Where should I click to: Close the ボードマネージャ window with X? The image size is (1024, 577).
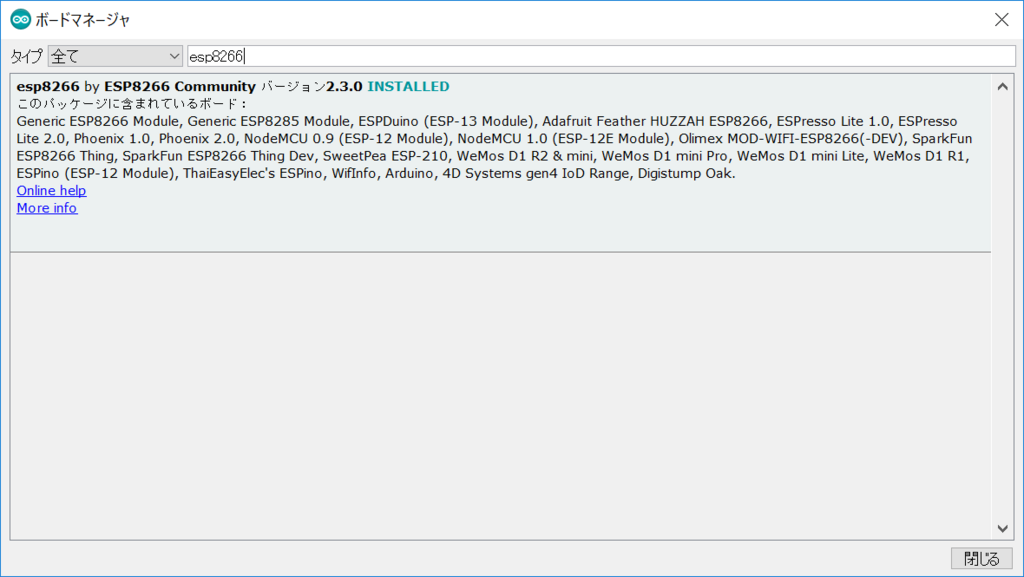tap(1002, 20)
